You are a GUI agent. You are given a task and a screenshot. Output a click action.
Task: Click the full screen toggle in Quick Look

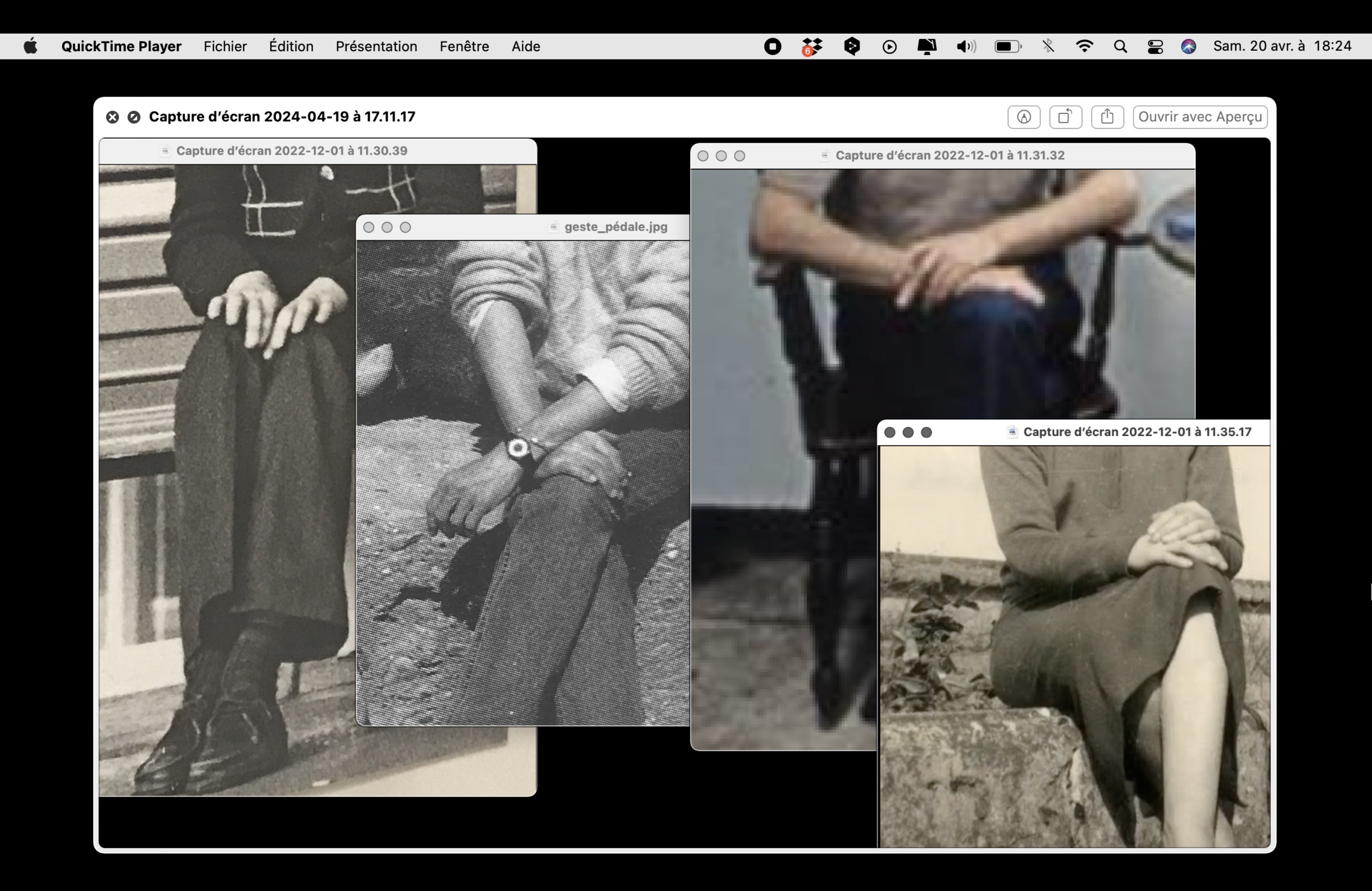pyautogui.click(x=134, y=117)
